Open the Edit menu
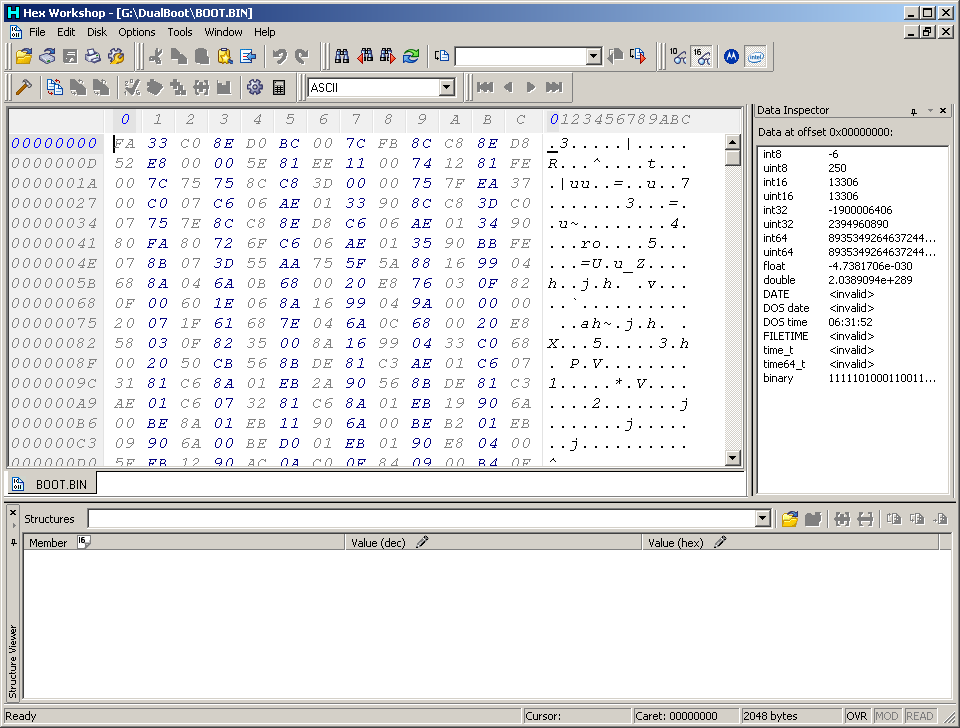The image size is (960, 728). click(66, 32)
